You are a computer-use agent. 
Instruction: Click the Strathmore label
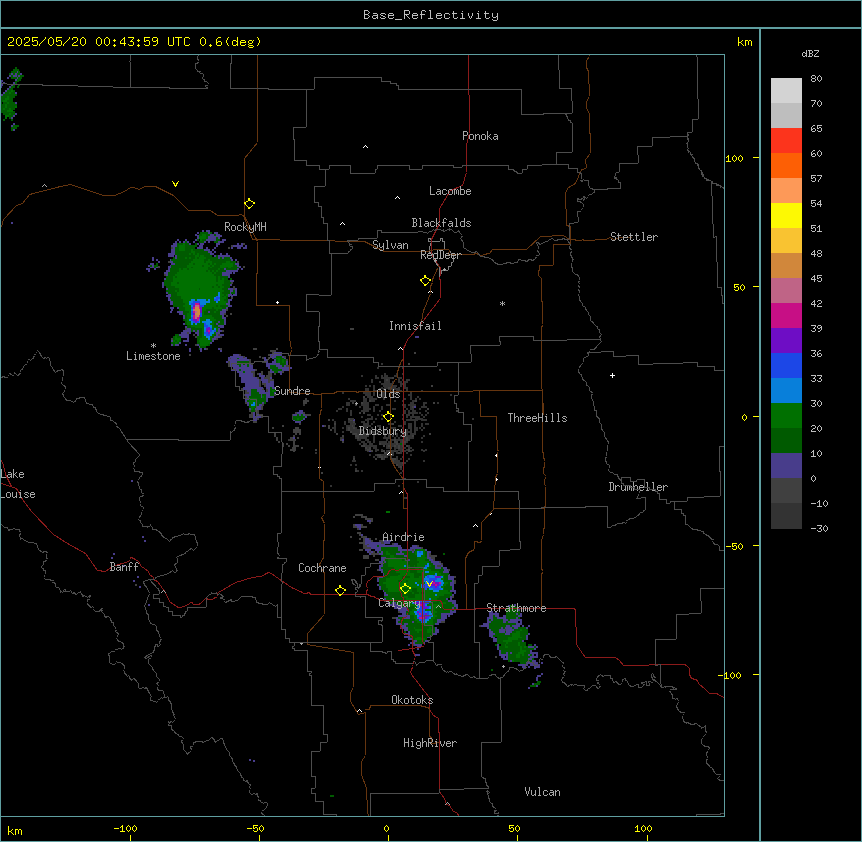click(516, 608)
